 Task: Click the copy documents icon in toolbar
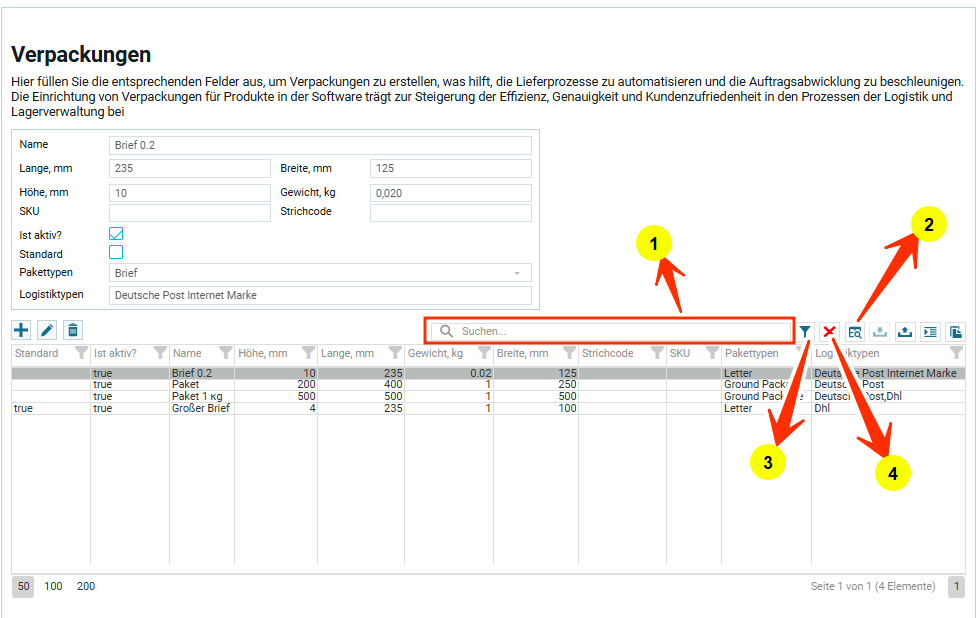pos(955,331)
